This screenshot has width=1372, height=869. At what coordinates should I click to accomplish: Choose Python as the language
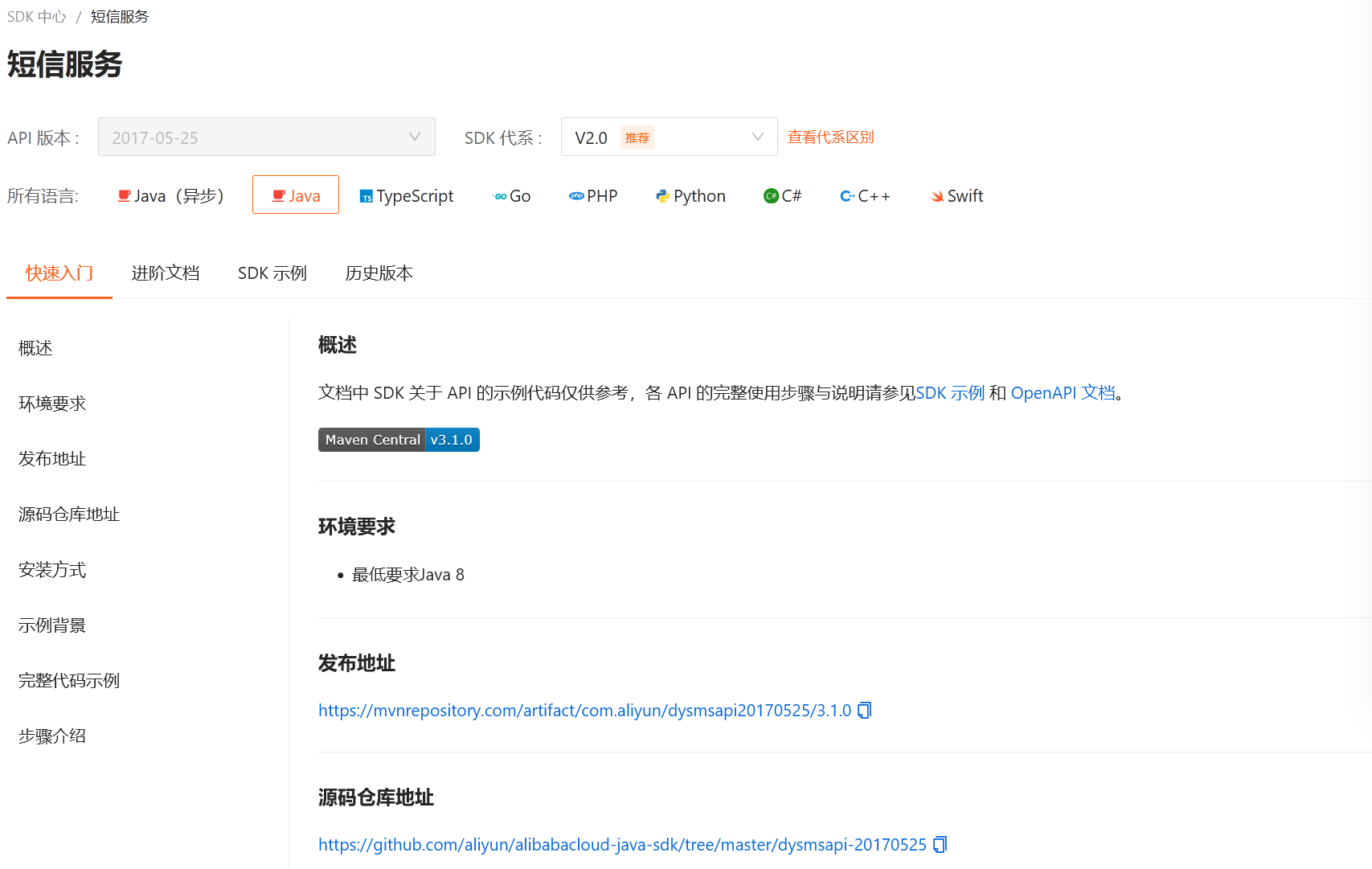[x=690, y=196]
